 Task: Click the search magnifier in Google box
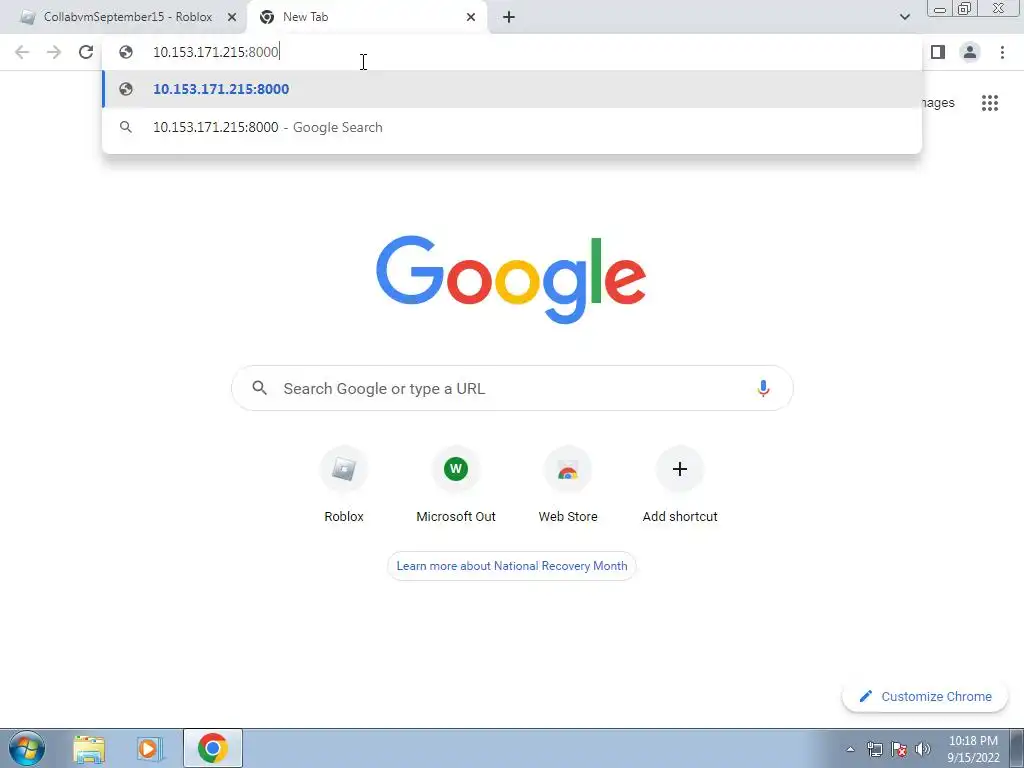259,388
